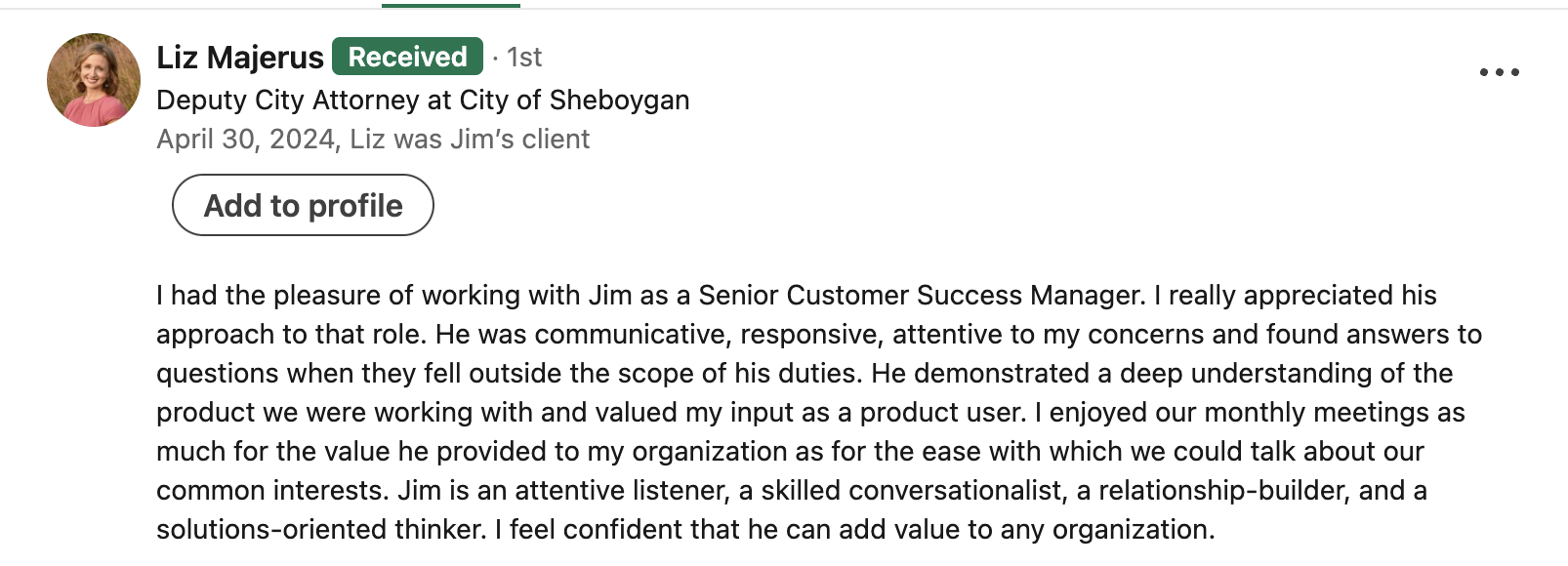This screenshot has height=566, width=1568.
Task: Click the 1st connection degree indicator
Action: [x=524, y=58]
